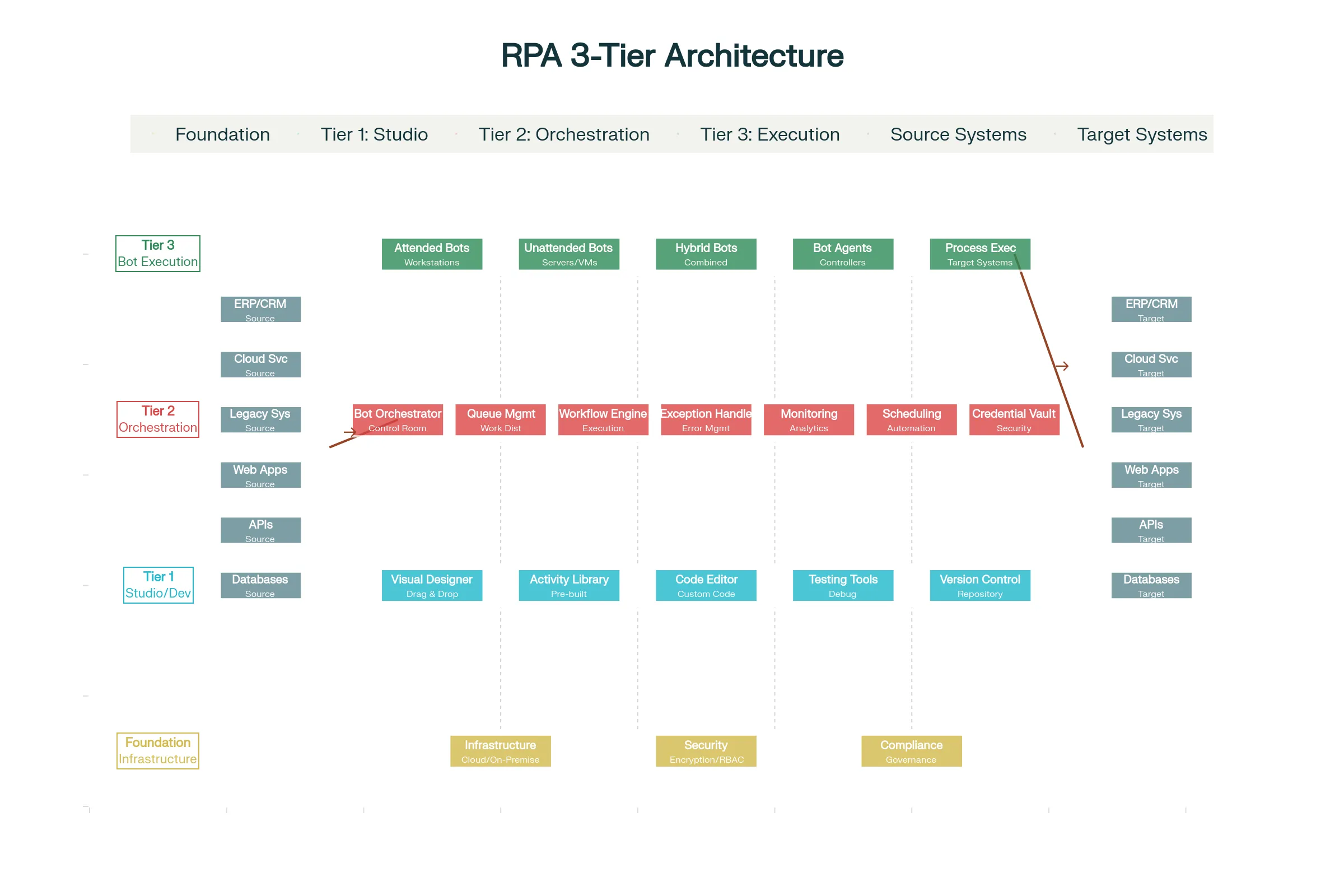Click the Target Systems header label
The height and width of the screenshot is (896, 1344).
pos(1142,134)
